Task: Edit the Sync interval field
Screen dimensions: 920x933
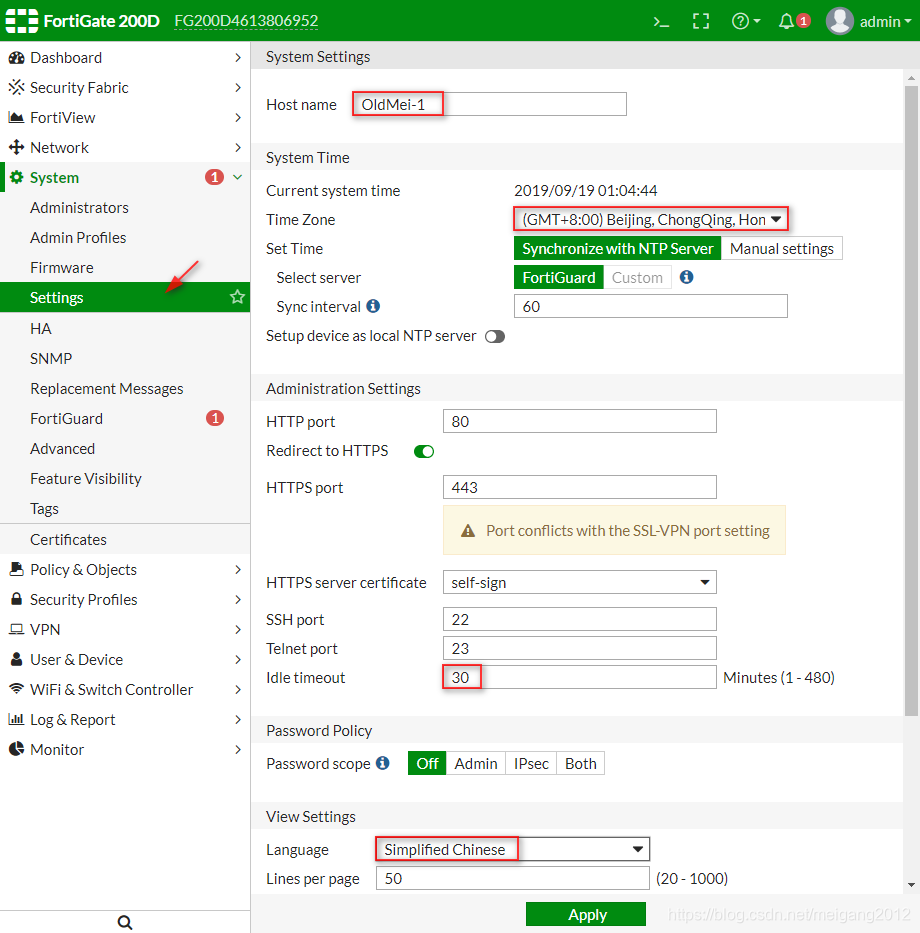Action: click(651, 306)
